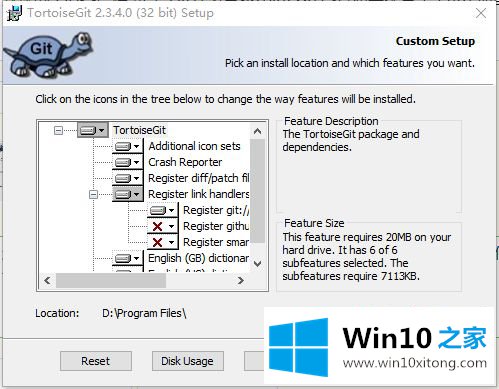Select the English (GB) dictionary label
This screenshot has width=499, height=389.
click(x=199, y=258)
